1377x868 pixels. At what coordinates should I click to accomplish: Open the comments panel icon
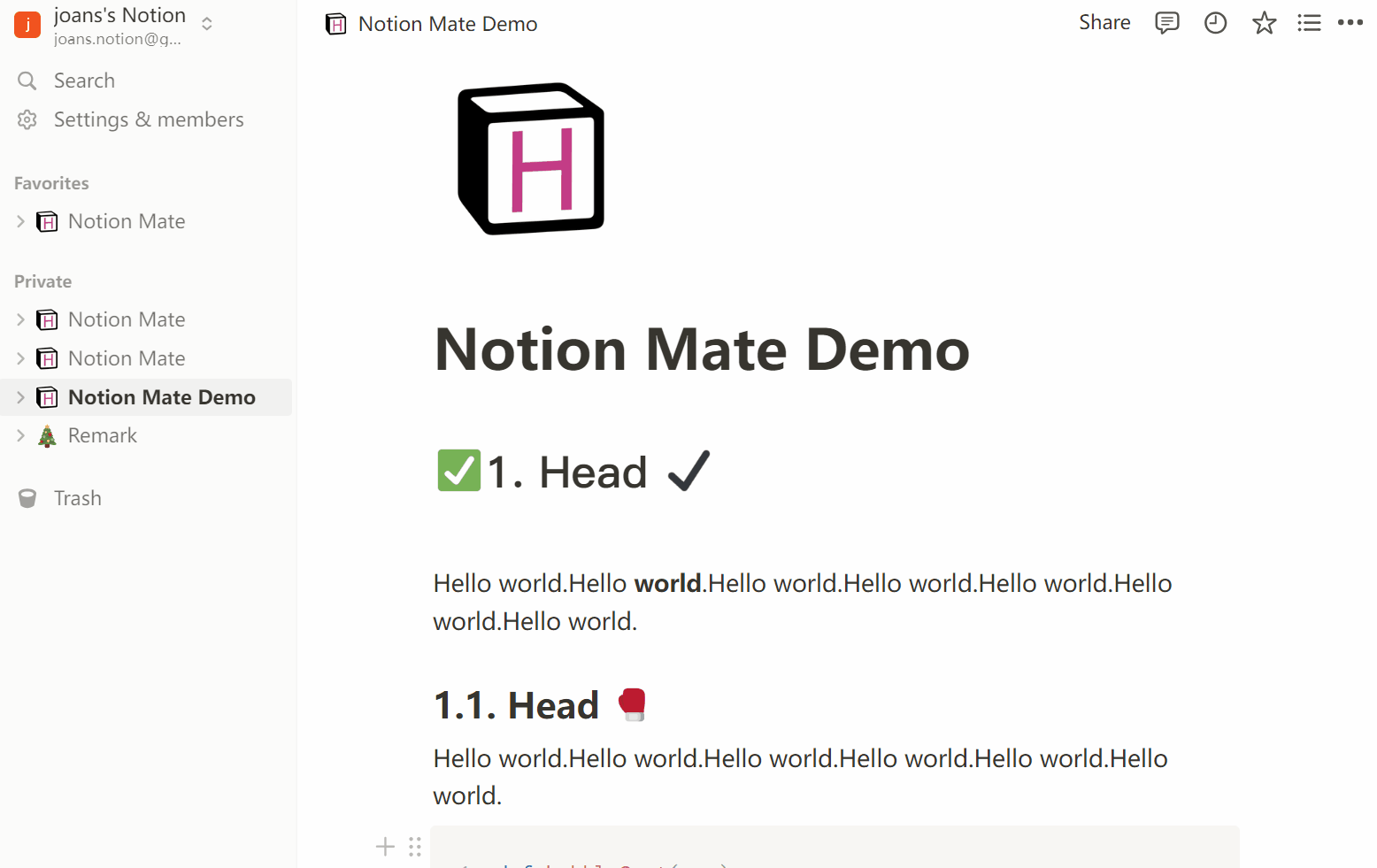(1167, 23)
